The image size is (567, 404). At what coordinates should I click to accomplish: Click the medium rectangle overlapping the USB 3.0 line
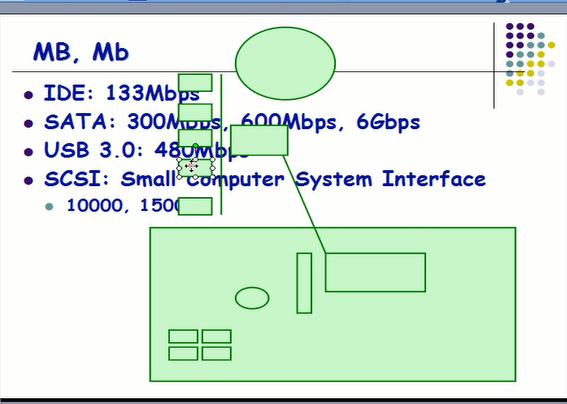tap(259, 140)
